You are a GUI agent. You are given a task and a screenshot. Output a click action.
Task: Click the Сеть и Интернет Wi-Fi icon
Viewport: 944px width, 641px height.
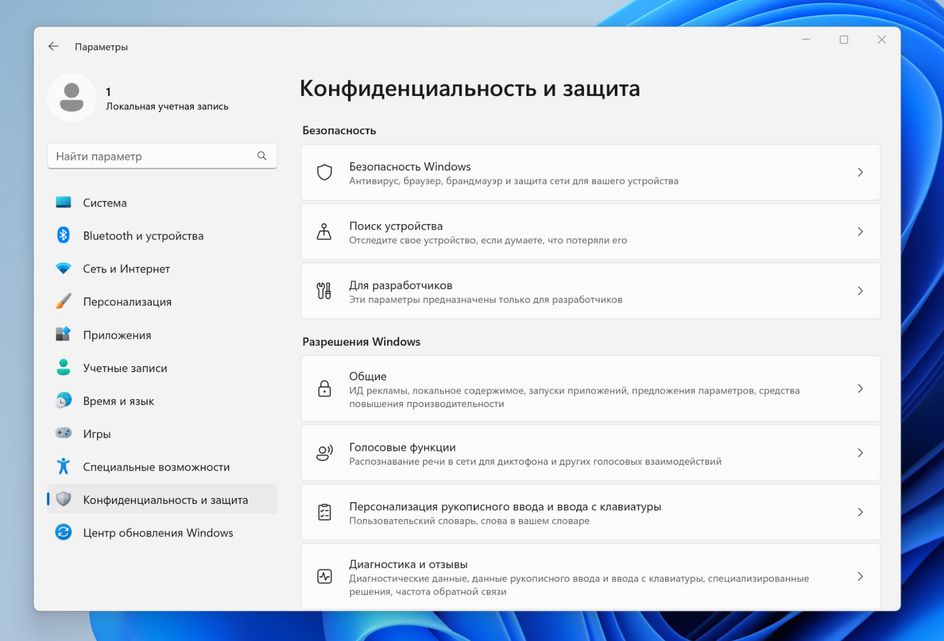[63, 268]
